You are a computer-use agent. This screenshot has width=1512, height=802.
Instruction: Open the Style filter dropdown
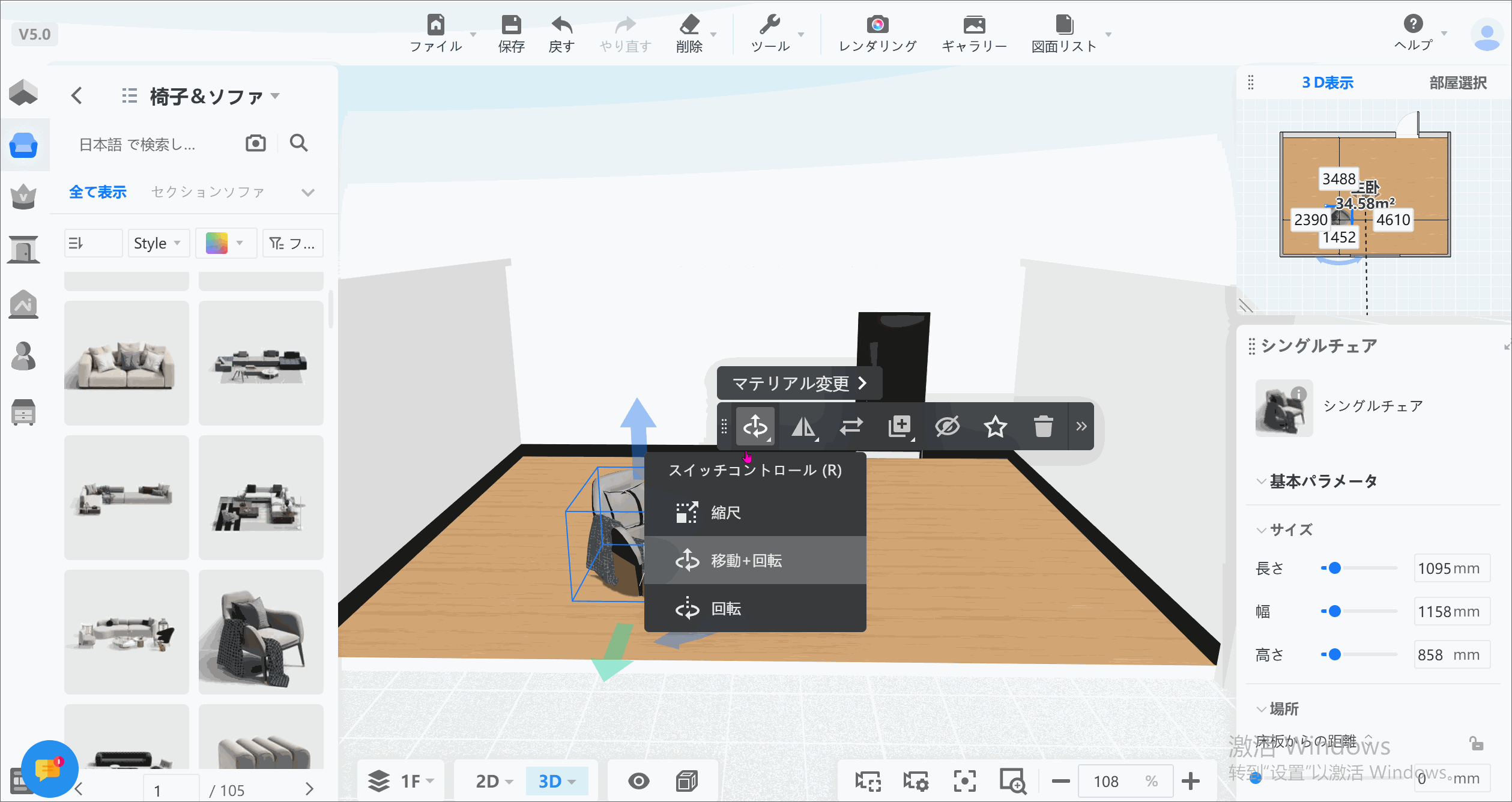[x=159, y=243]
